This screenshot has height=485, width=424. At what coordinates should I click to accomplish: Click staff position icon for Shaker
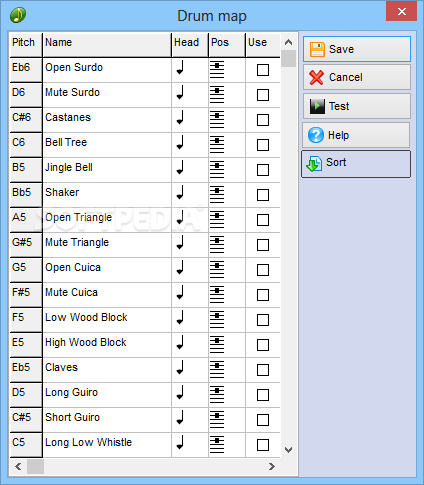(x=217, y=195)
